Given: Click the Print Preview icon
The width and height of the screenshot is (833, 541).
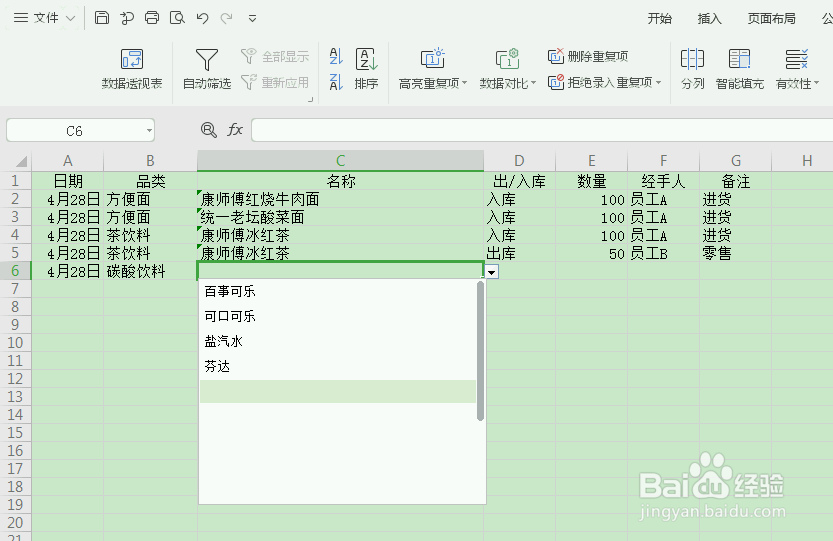Looking at the screenshot, I should pos(177,18).
